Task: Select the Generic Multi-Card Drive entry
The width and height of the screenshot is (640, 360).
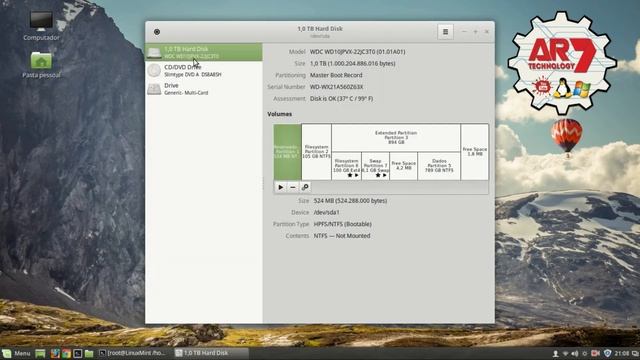Action: tap(204, 89)
